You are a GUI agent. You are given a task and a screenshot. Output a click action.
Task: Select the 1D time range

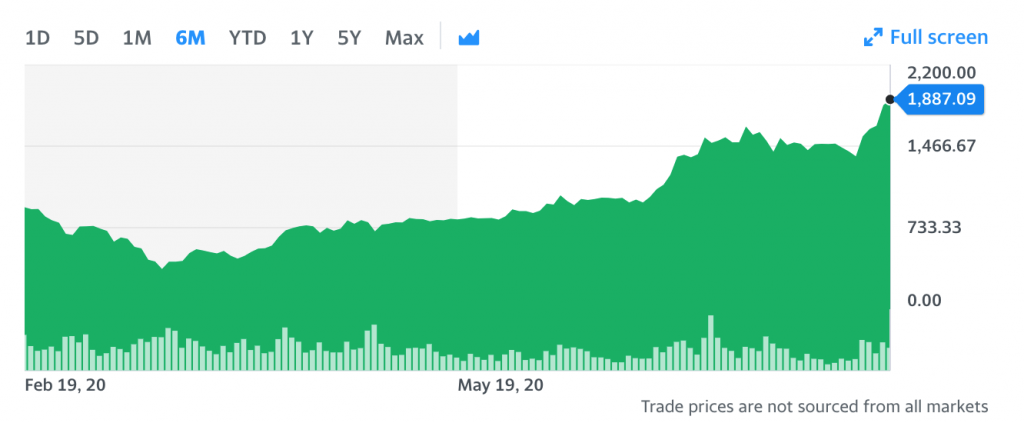[x=37, y=38]
